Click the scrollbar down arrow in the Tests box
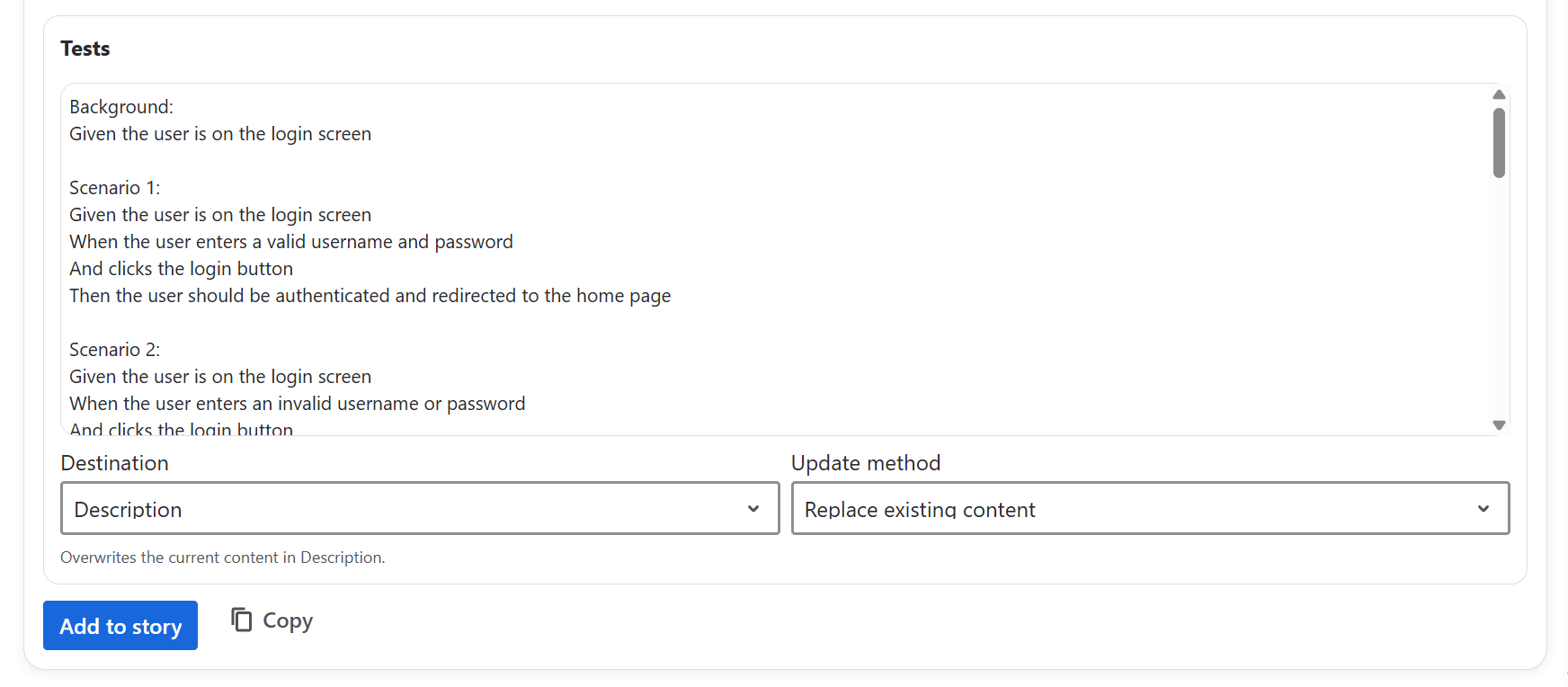The width and height of the screenshot is (1568, 687). click(1498, 424)
